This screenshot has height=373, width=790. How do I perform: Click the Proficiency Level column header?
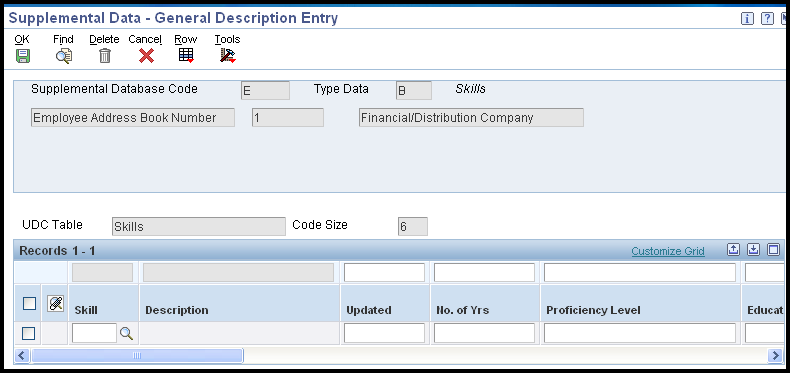[641, 304]
